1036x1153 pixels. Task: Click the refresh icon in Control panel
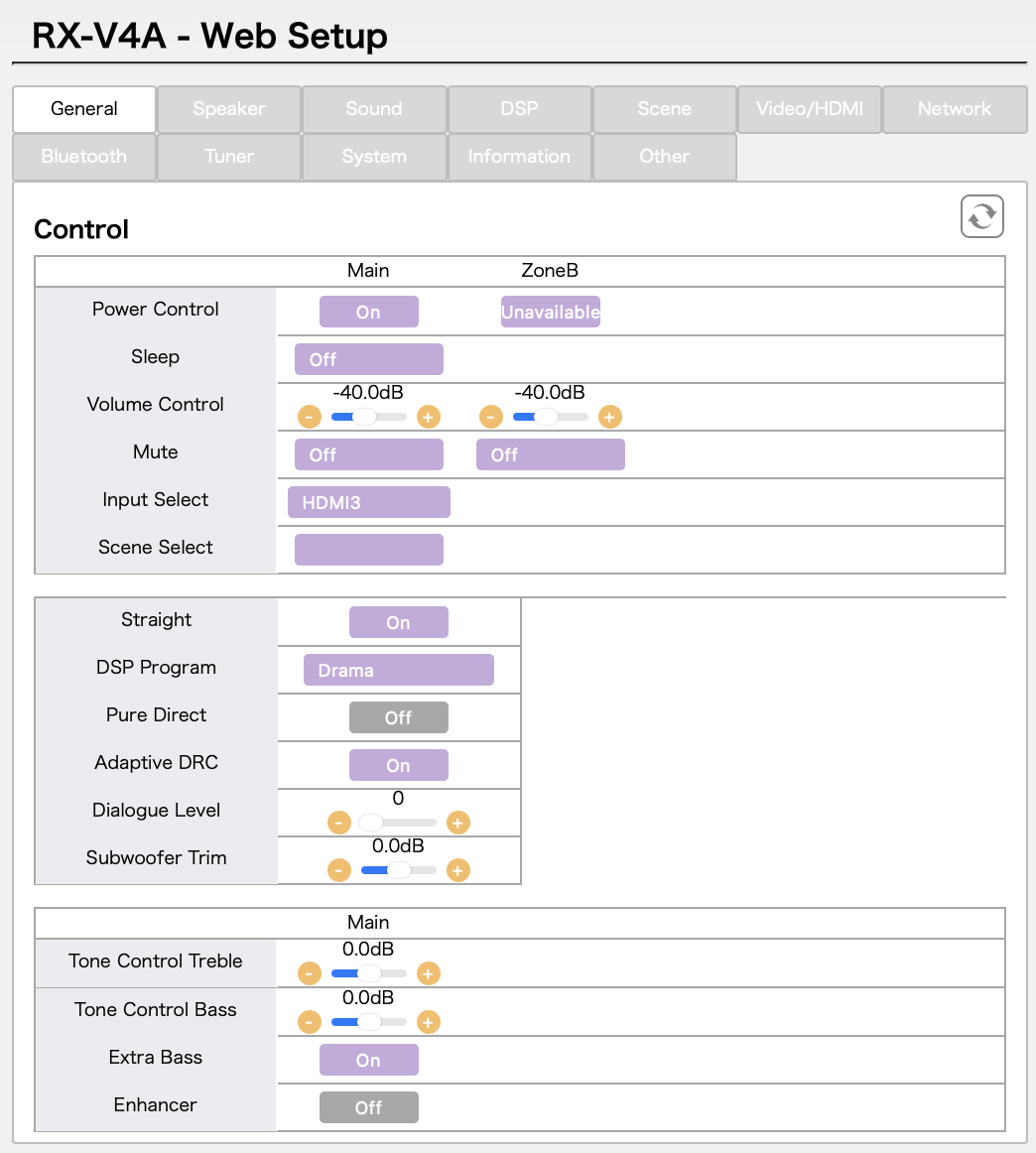(x=981, y=216)
